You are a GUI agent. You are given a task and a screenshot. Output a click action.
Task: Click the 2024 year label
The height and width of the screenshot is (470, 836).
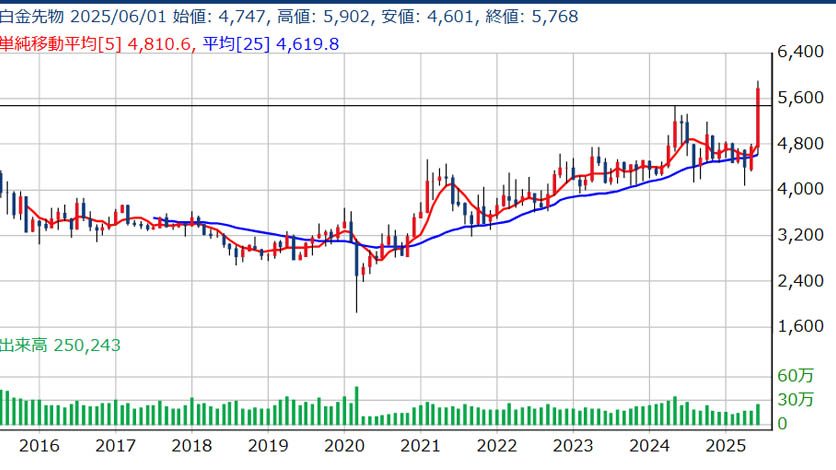click(x=649, y=445)
